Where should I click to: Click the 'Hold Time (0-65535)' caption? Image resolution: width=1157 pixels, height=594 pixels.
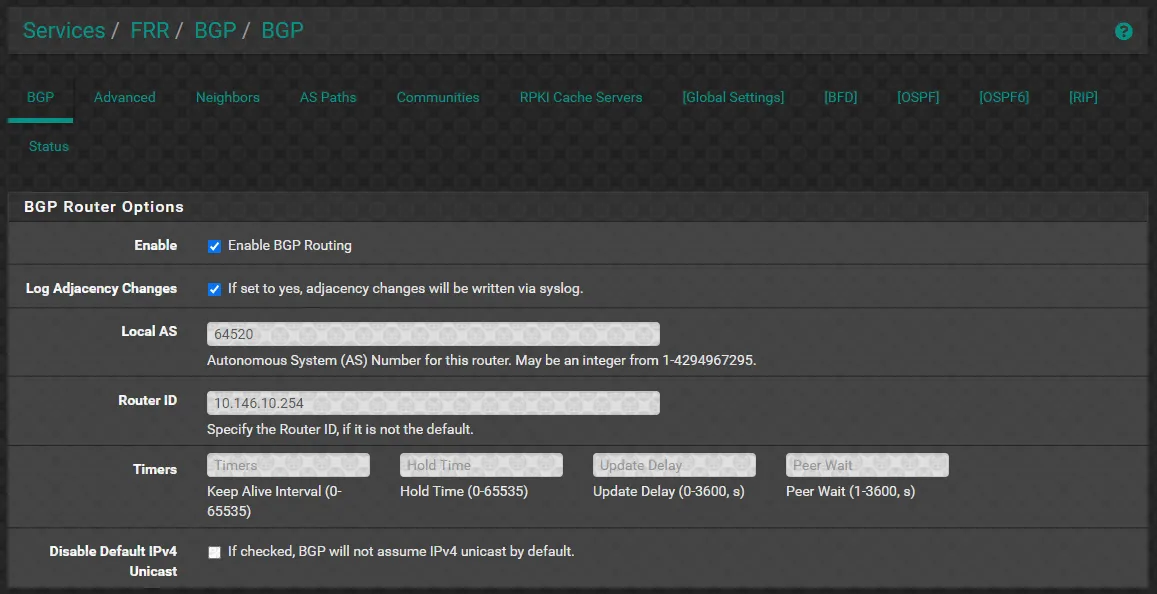pos(464,491)
